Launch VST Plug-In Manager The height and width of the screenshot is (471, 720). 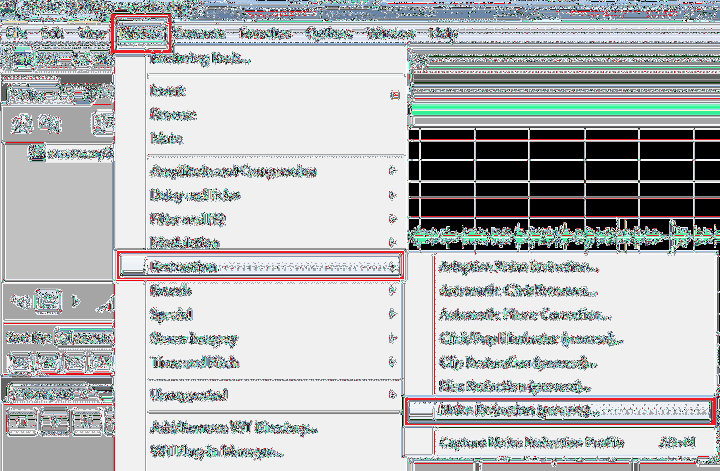tap(214, 452)
